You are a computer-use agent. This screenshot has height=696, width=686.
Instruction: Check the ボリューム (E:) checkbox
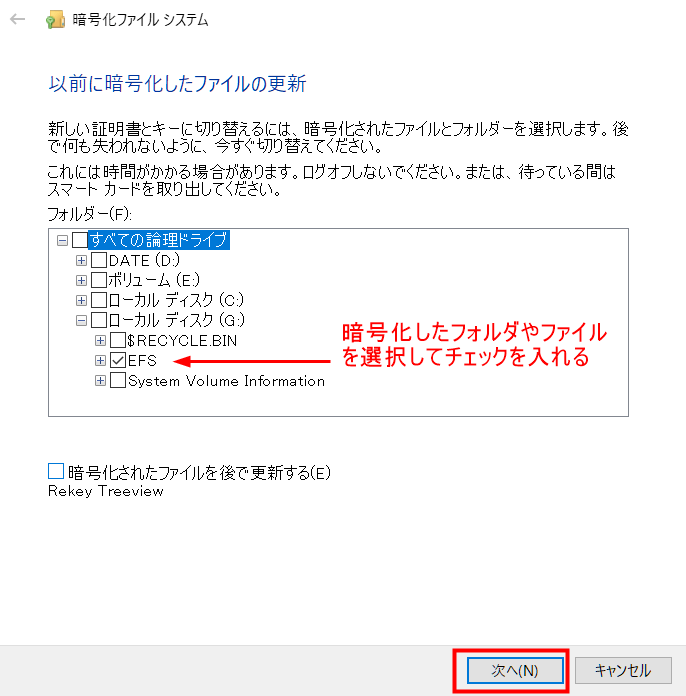(x=99, y=280)
